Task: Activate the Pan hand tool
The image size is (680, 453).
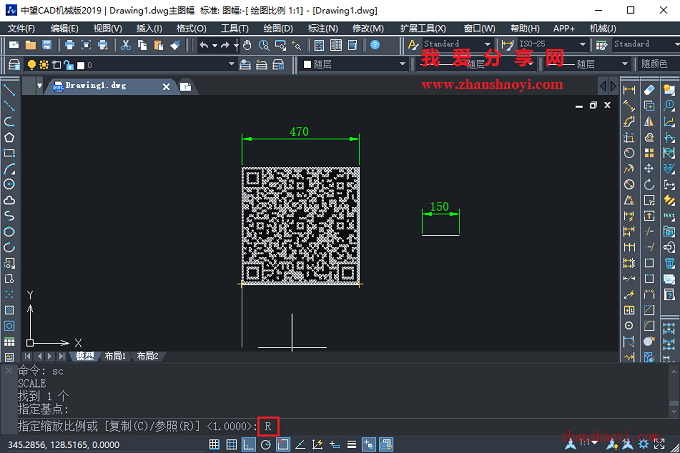Action: click(x=247, y=45)
